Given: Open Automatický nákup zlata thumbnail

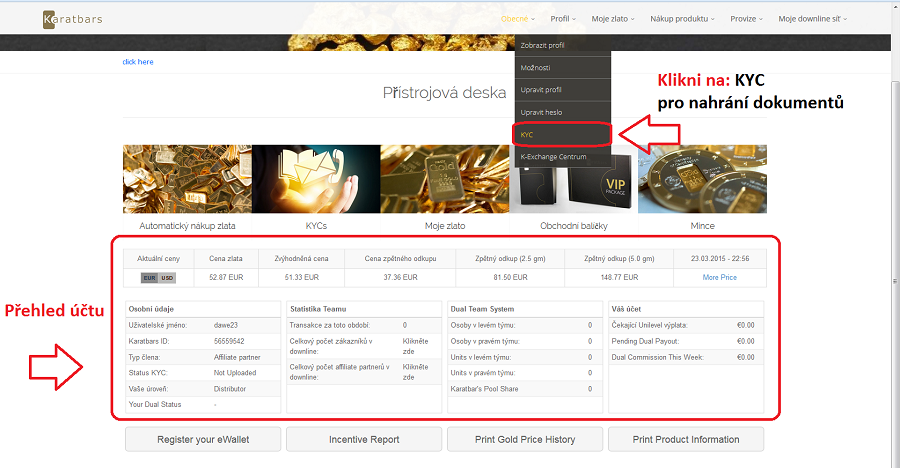Looking at the screenshot, I should (187, 179).
